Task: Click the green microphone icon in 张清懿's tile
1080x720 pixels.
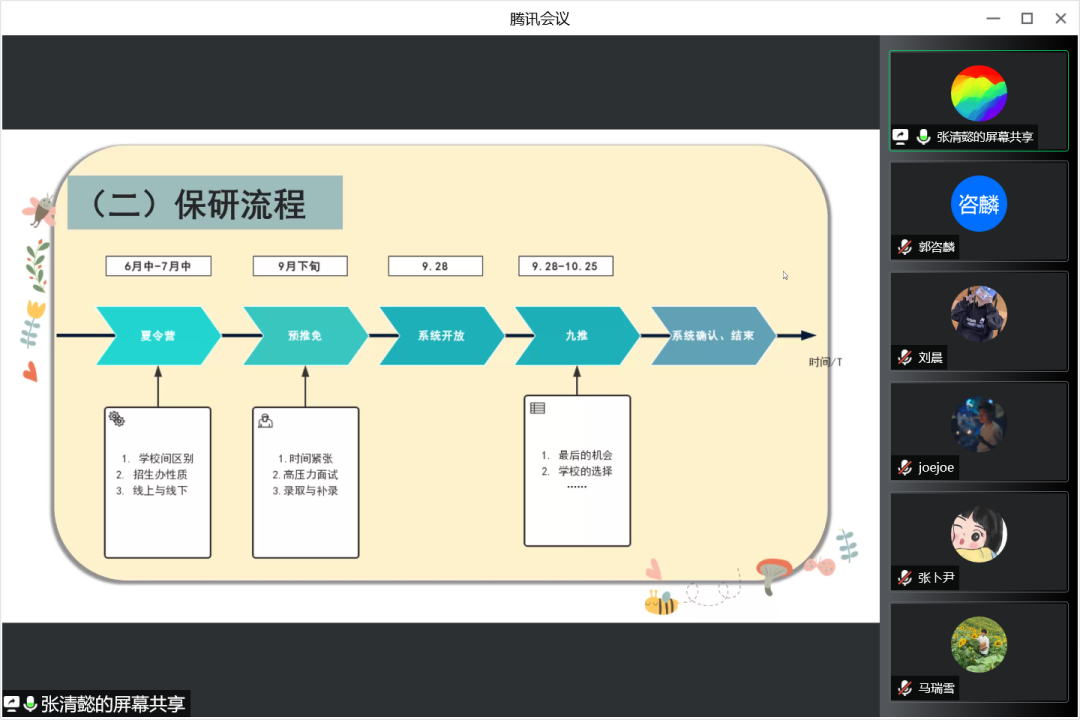Action: coord(923,137)
